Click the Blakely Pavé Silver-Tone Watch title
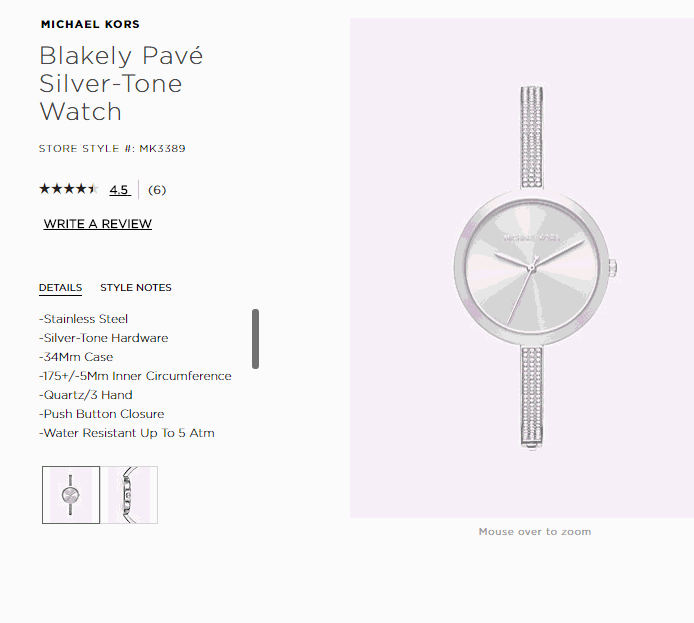The image size is (694, 623). 121,83
